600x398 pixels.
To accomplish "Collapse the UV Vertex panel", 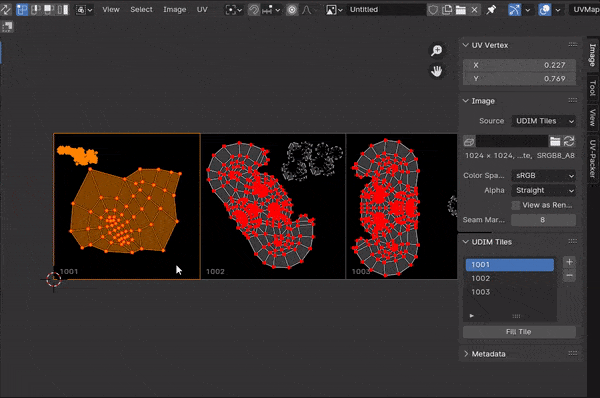I will [x=466, y=45].
